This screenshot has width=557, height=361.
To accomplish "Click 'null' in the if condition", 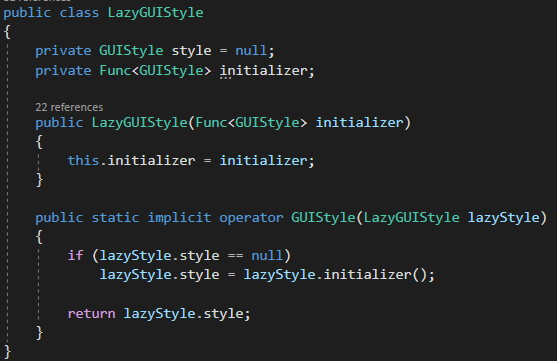I will pos(267,255).
